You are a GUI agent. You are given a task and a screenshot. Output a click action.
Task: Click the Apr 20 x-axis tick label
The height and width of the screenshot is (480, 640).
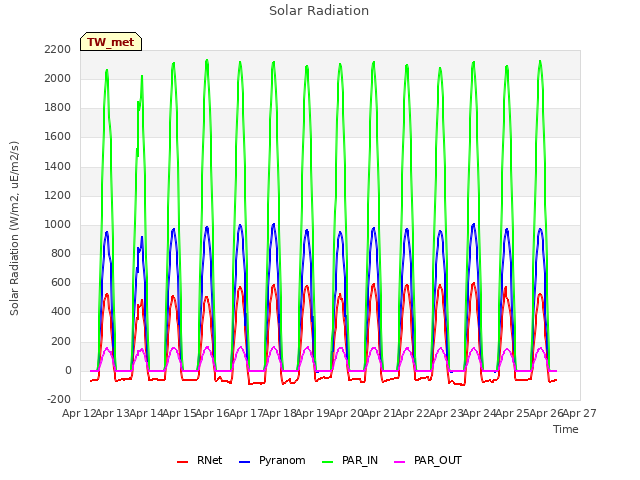pos(346,413)
